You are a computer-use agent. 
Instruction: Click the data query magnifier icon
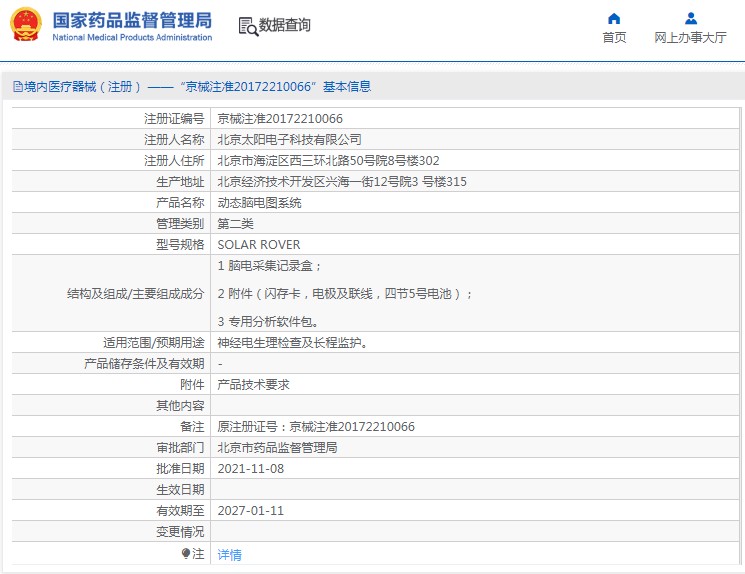[x=248, y=26]
